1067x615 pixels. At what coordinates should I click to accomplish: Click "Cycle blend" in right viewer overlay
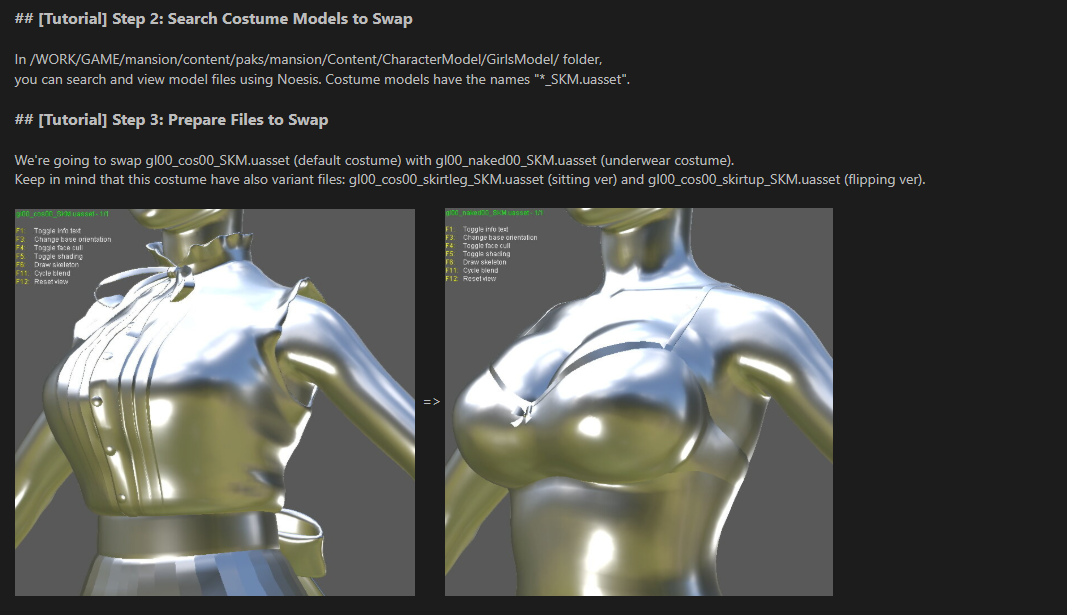[x=480, y=270]
